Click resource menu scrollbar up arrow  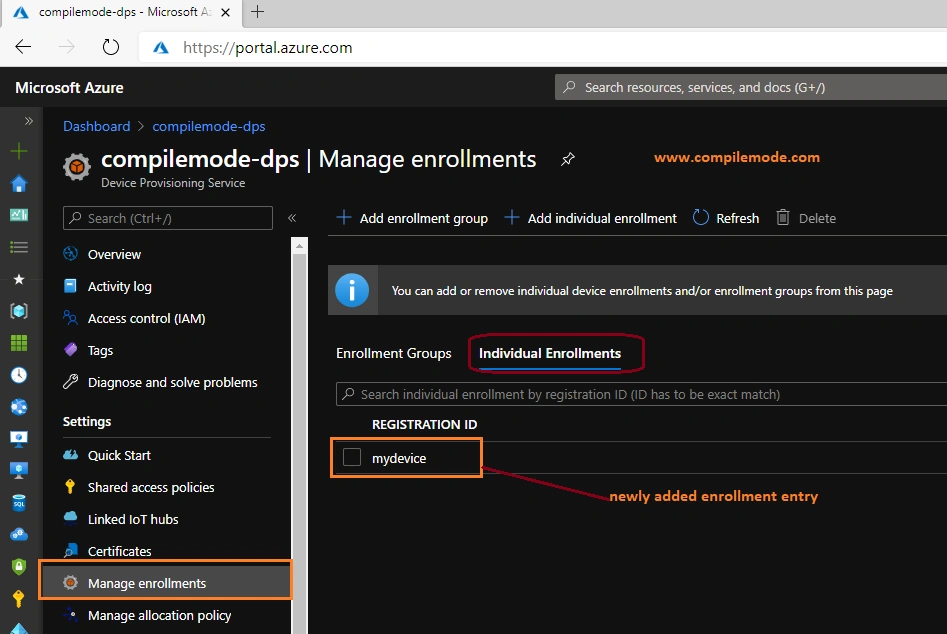tap(300, 246)
